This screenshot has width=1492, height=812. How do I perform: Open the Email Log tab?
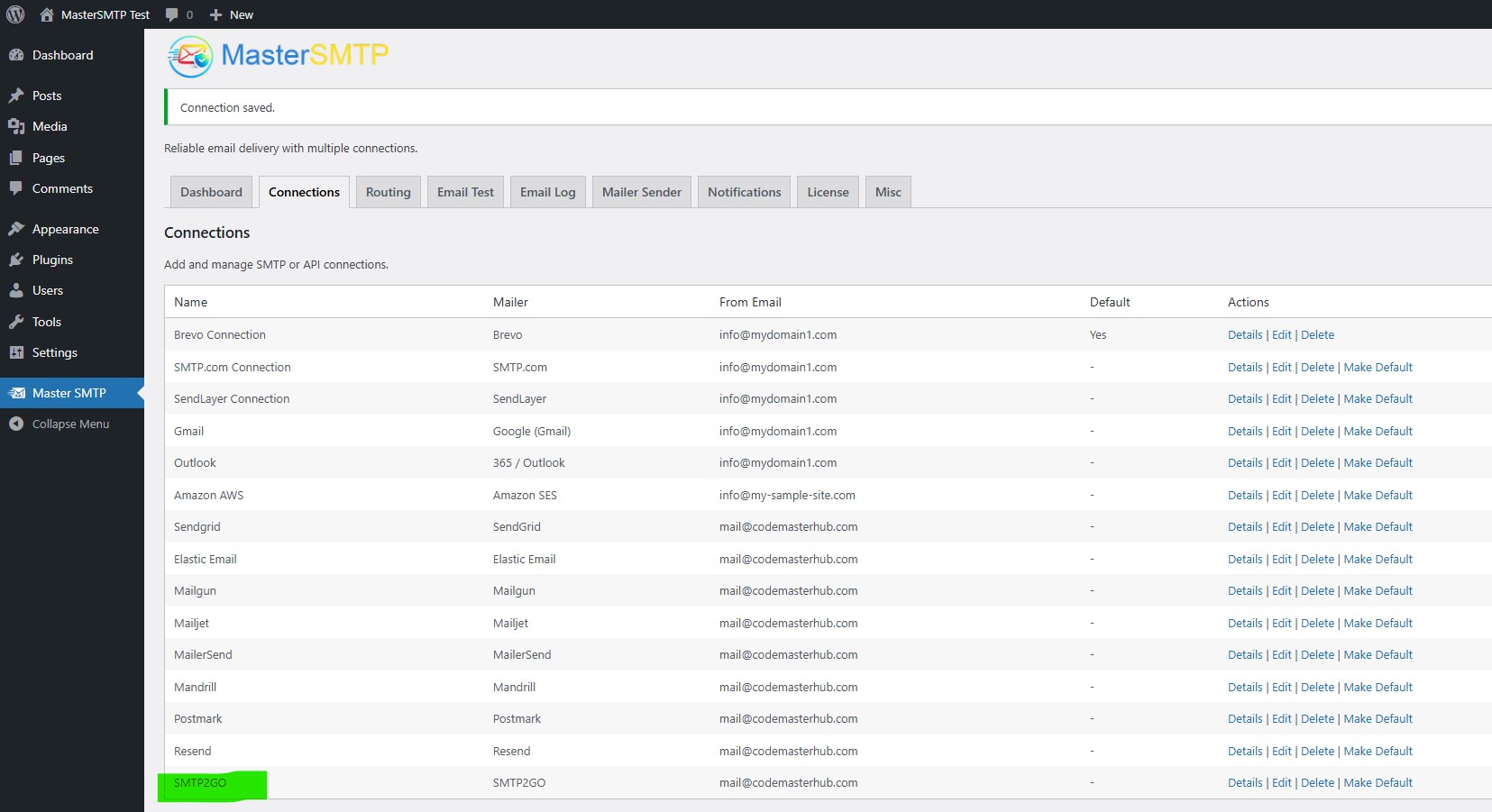547,192
